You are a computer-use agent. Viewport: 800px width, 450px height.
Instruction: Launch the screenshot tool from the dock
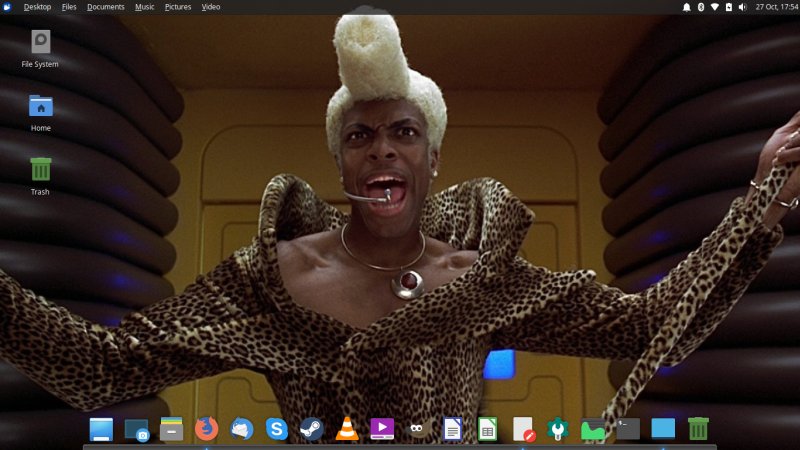point(136,430)
